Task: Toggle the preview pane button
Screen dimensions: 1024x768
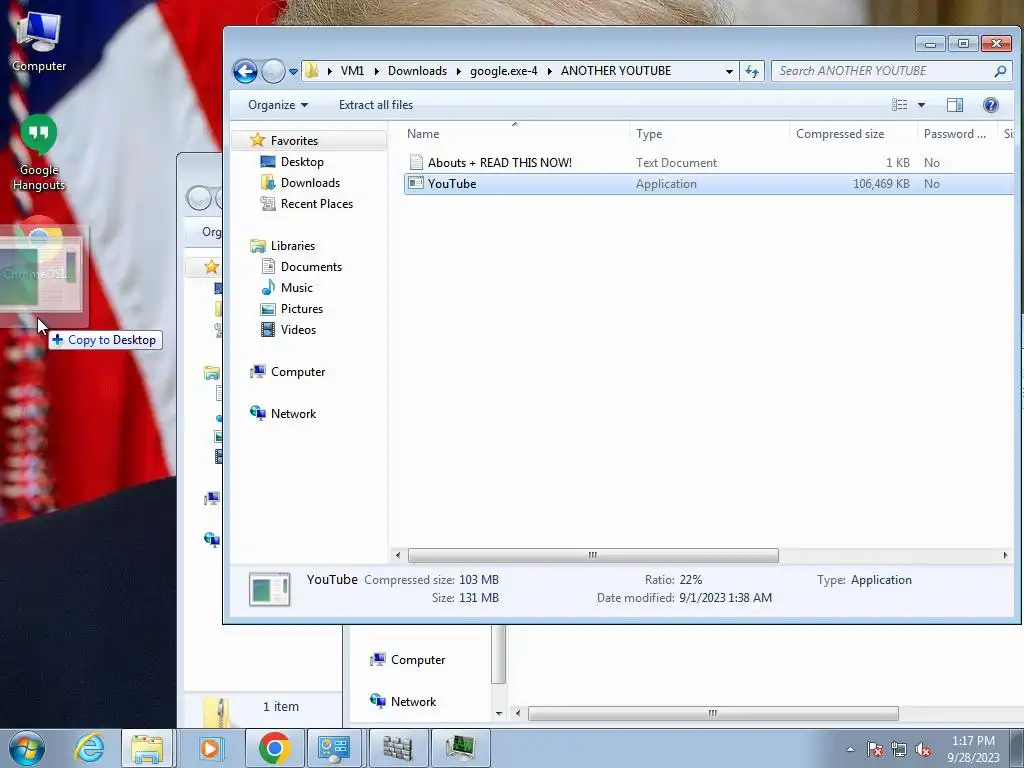Action: pyautogui.click(x=955, y=105)
